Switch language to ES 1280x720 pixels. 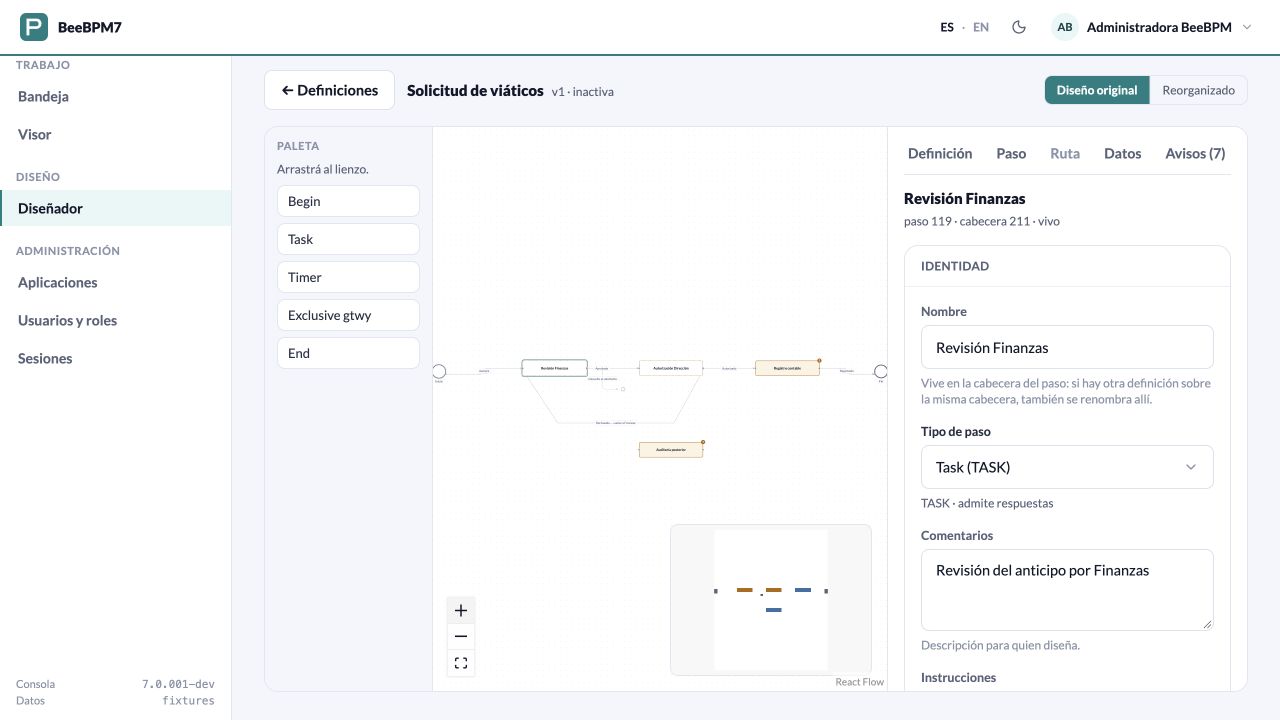[947, 27]
